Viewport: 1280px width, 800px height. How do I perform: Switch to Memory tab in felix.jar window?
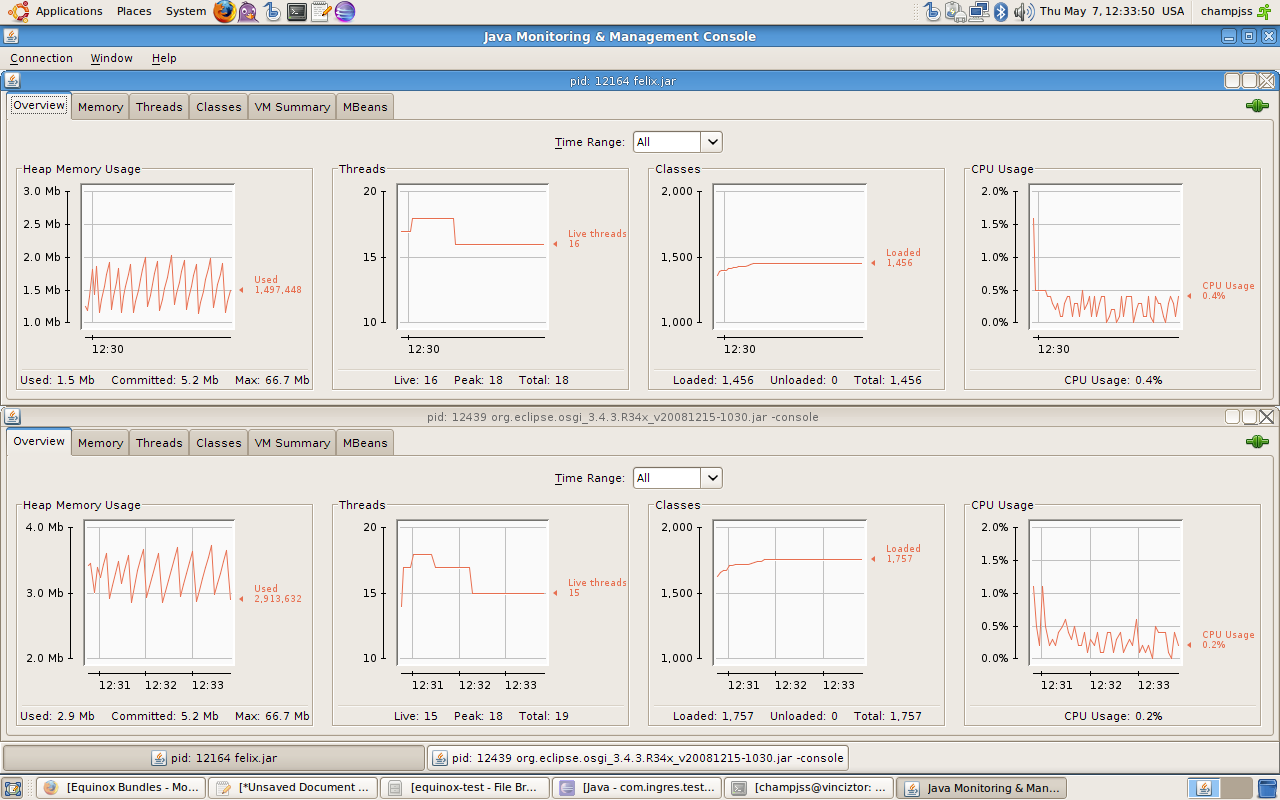tap(100, 107)
